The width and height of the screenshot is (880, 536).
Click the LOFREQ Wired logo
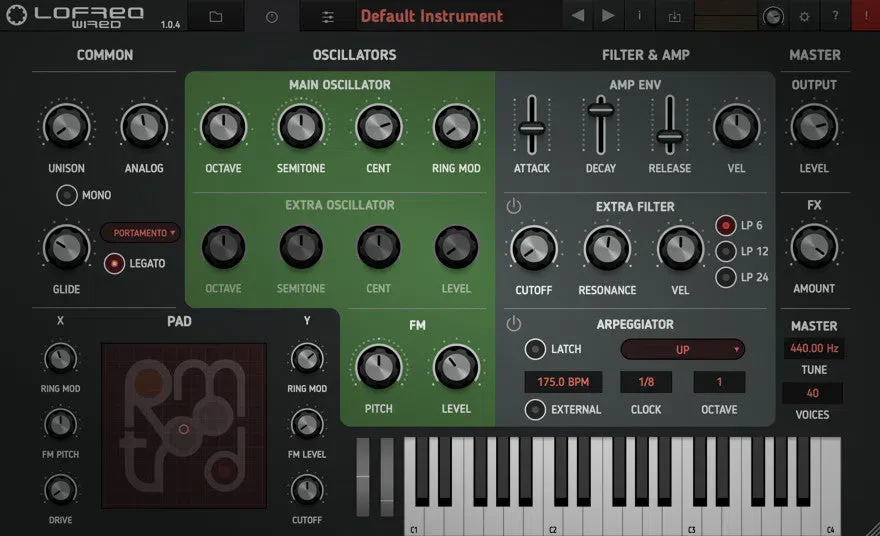(74, 16)
